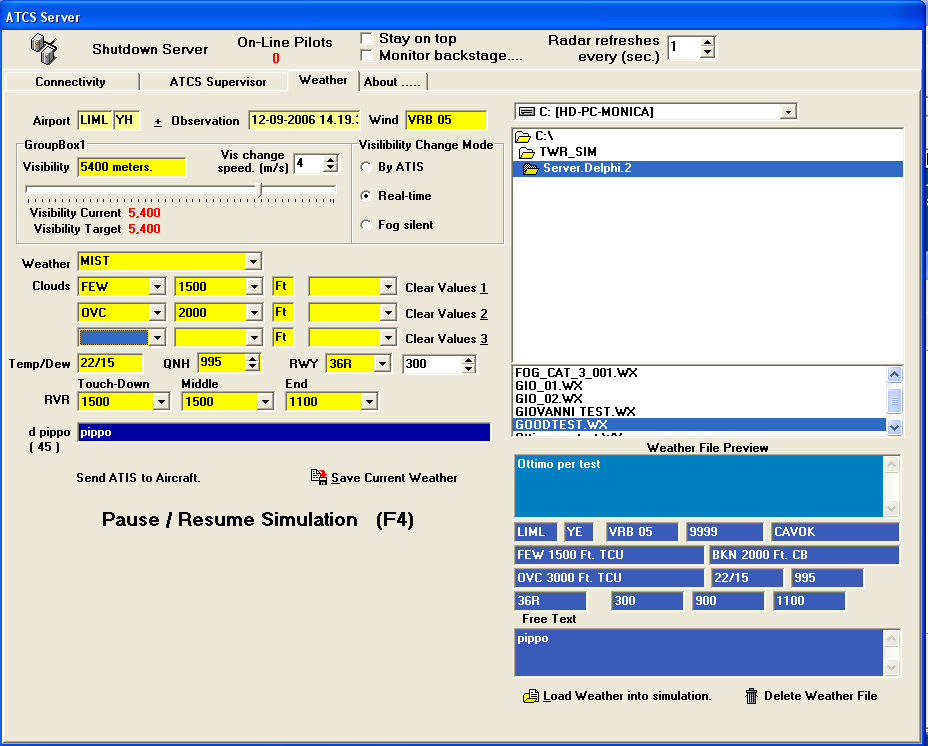Select the GIO_02.WX file

coord(699,399)
